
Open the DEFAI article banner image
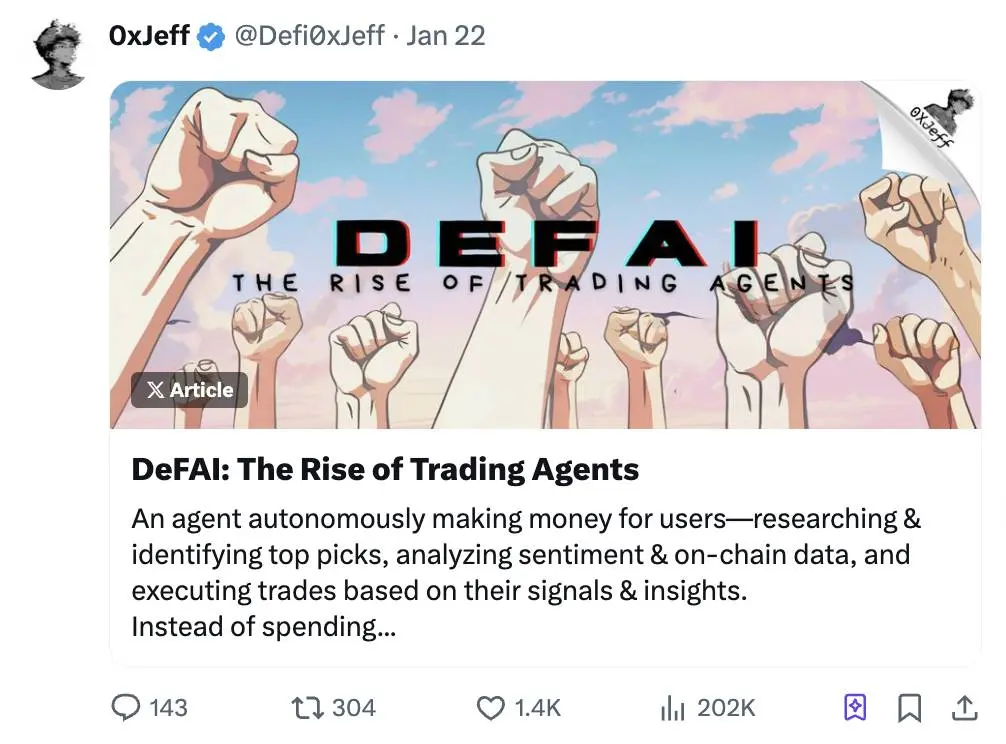click(545, 255)
